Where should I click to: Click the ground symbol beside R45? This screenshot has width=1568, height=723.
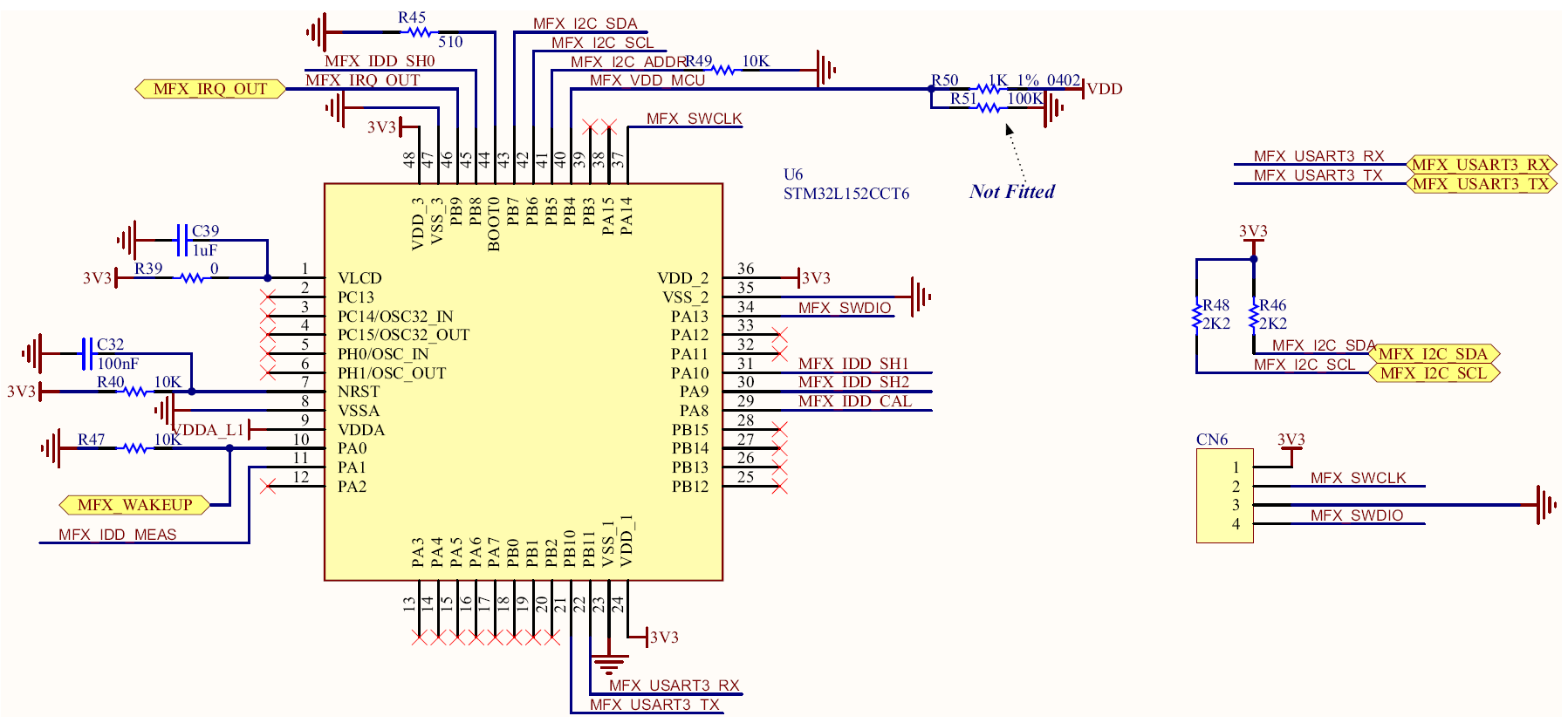click(x=318, y=32)
